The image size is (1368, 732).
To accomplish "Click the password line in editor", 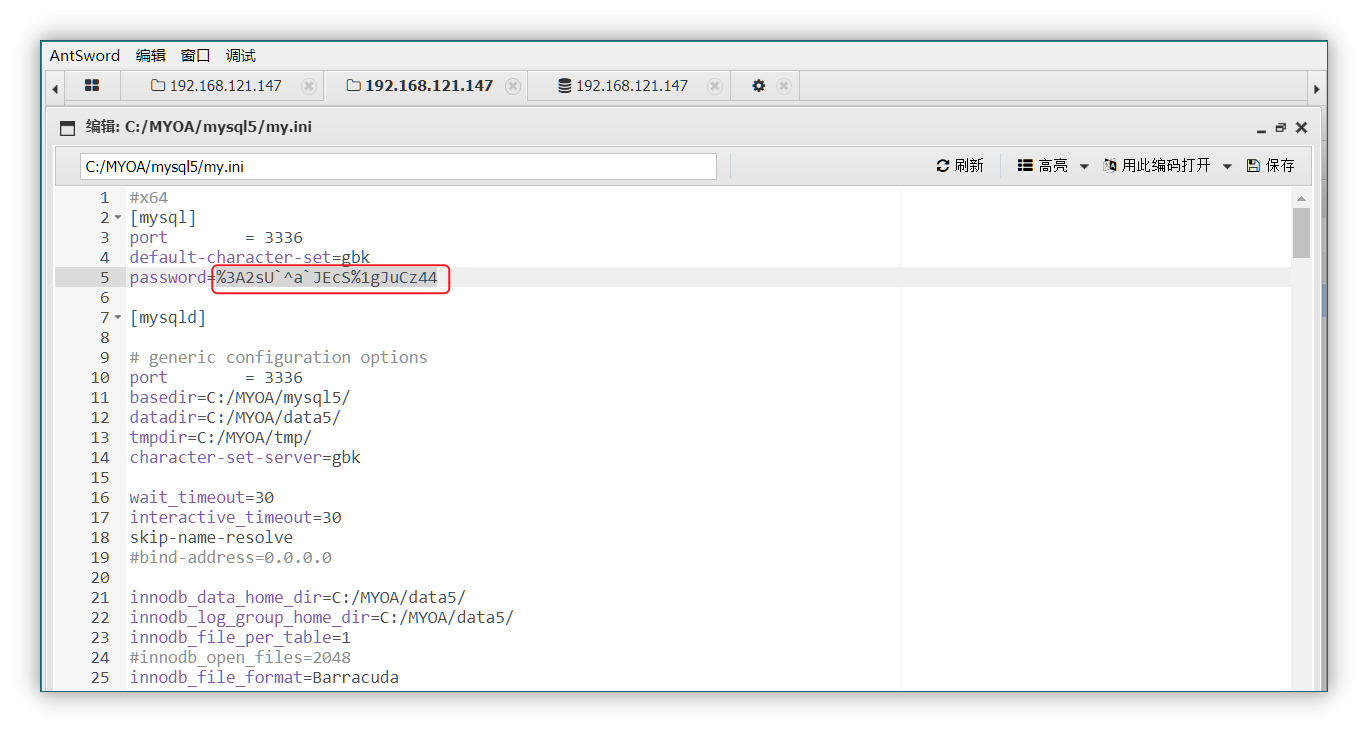I will click(x=283, y=278).
